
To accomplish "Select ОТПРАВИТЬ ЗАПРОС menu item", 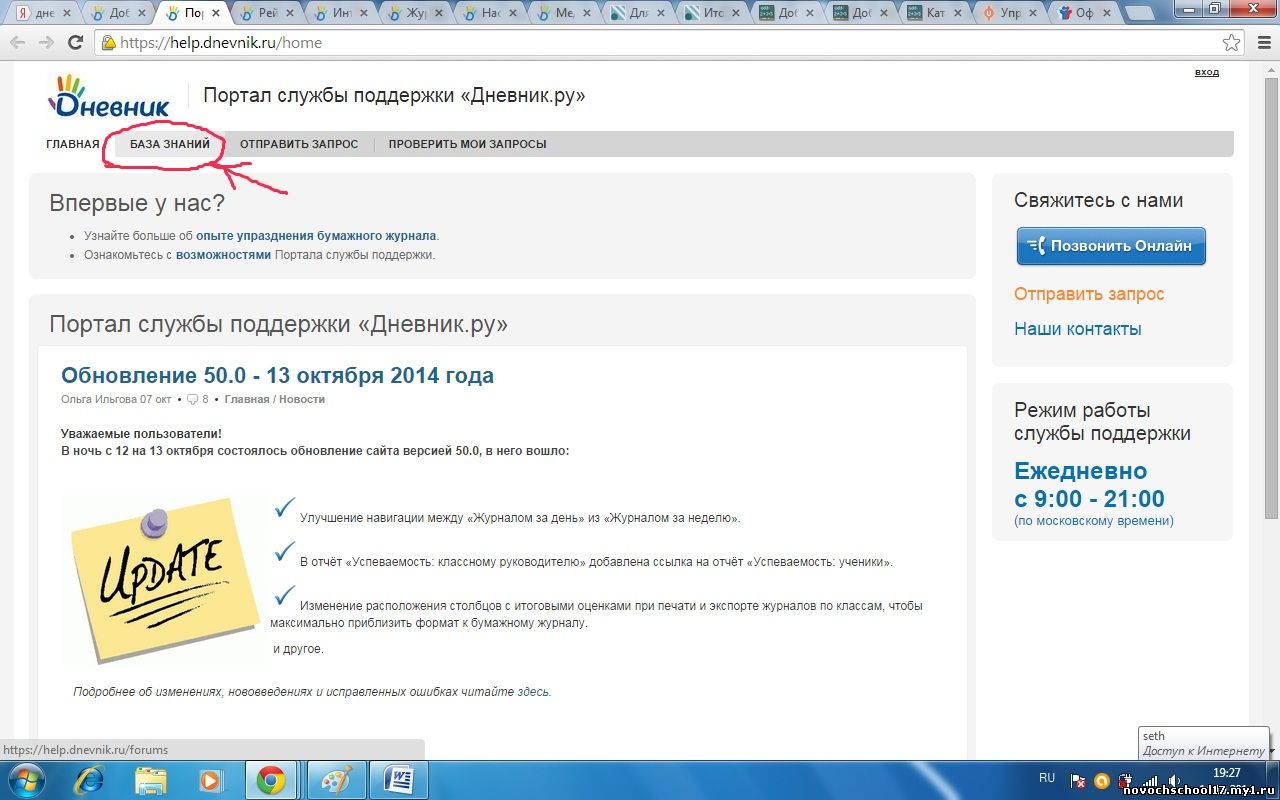I will (x=298, y=144).
